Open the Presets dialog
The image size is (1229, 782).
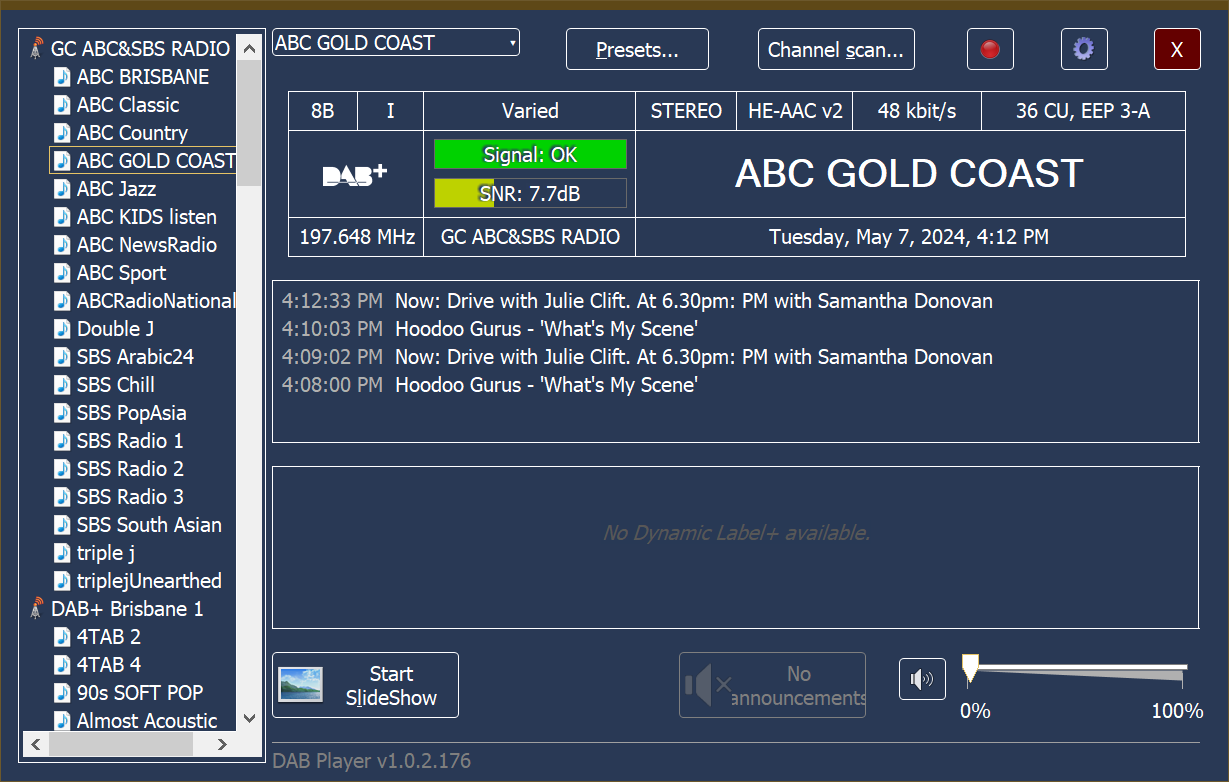click(x=637, y=49)
